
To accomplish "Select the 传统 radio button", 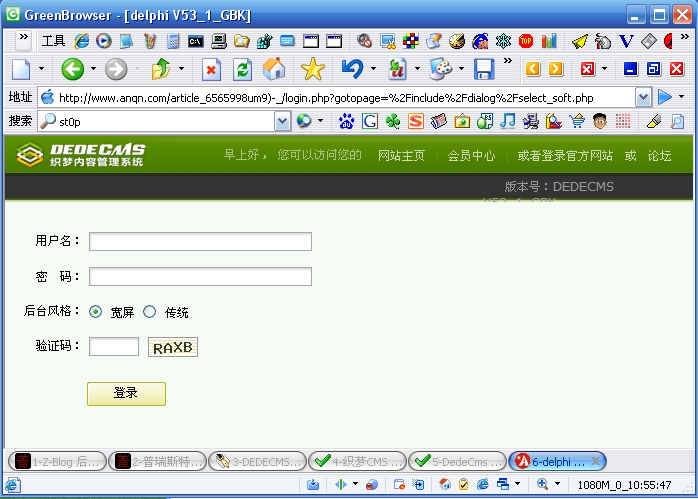I will (150, 312).
